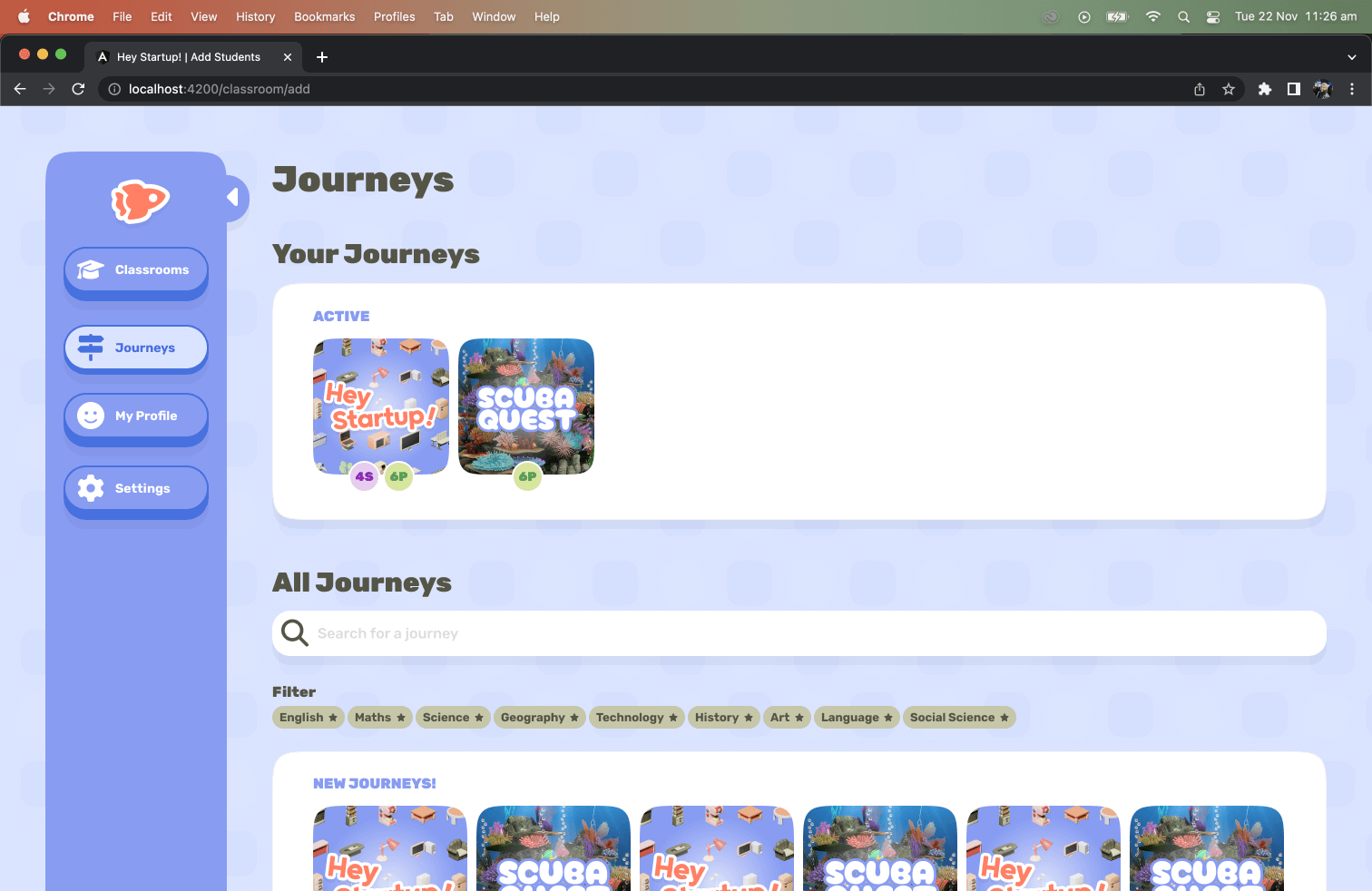Go back in browser
The height and width of the screenshot is (891, 1372).
(20, 89)
